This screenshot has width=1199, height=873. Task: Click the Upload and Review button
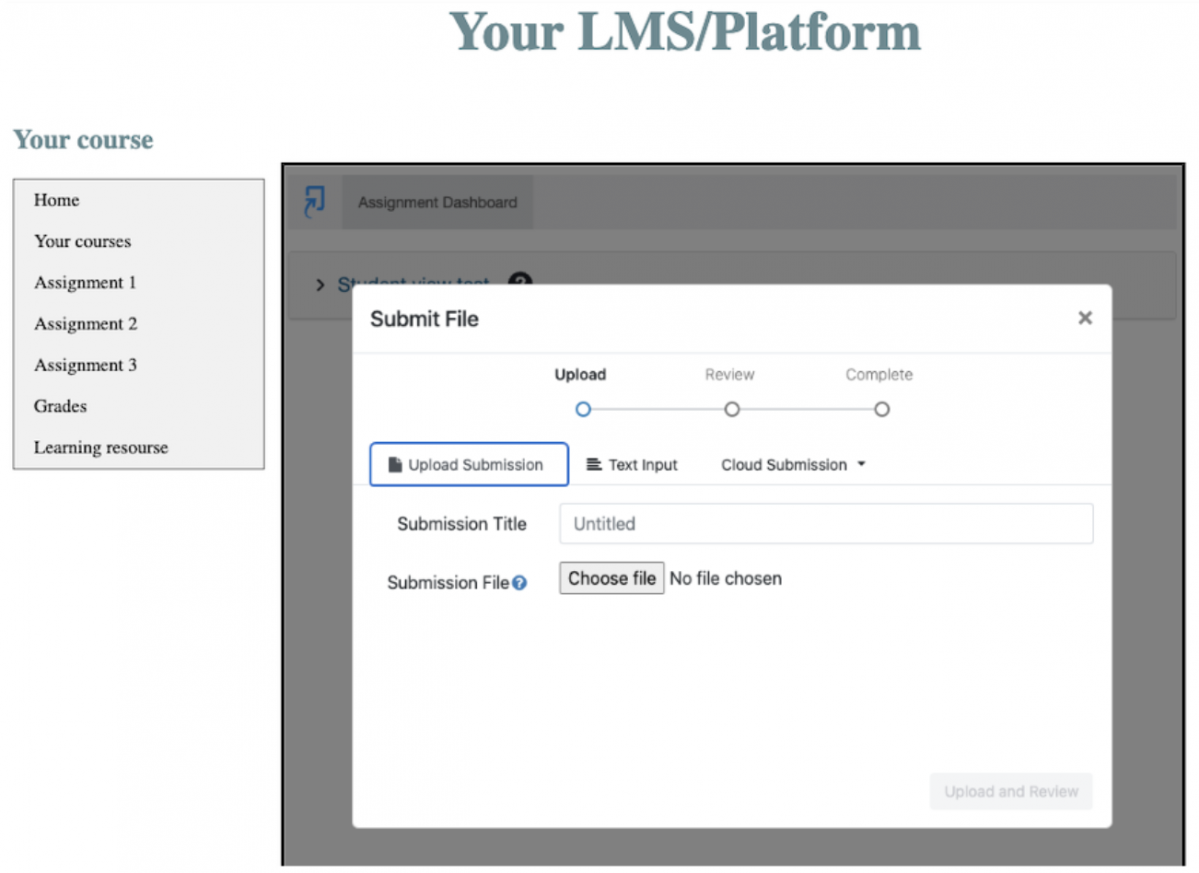coord(1011,791)
